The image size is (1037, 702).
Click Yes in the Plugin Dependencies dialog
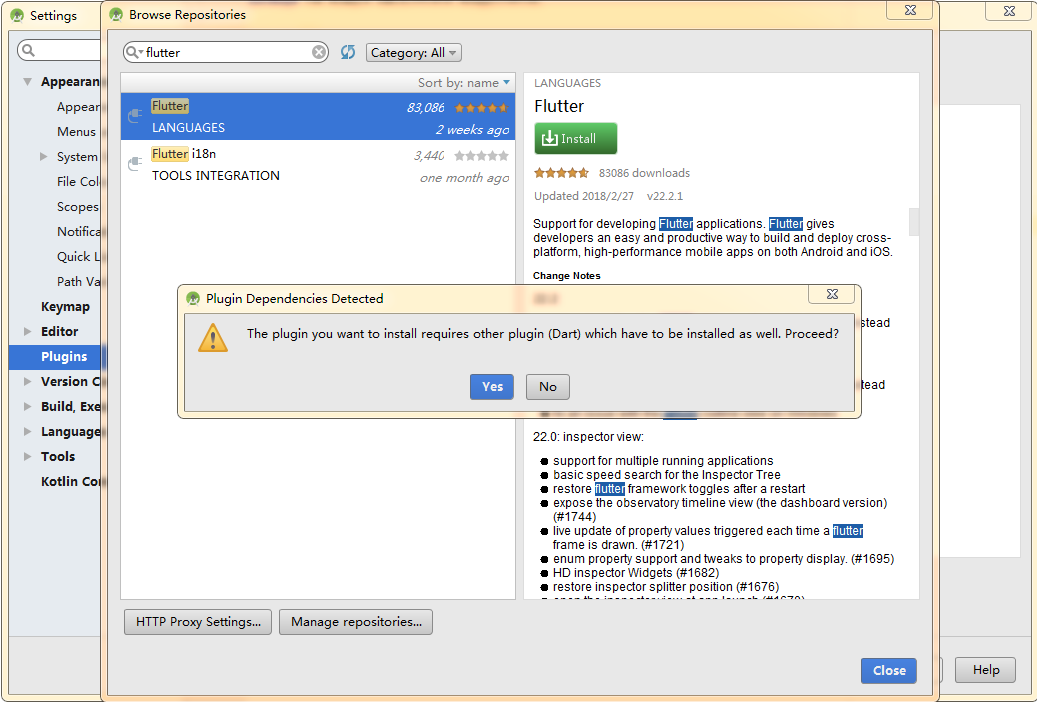pos(491,387)
